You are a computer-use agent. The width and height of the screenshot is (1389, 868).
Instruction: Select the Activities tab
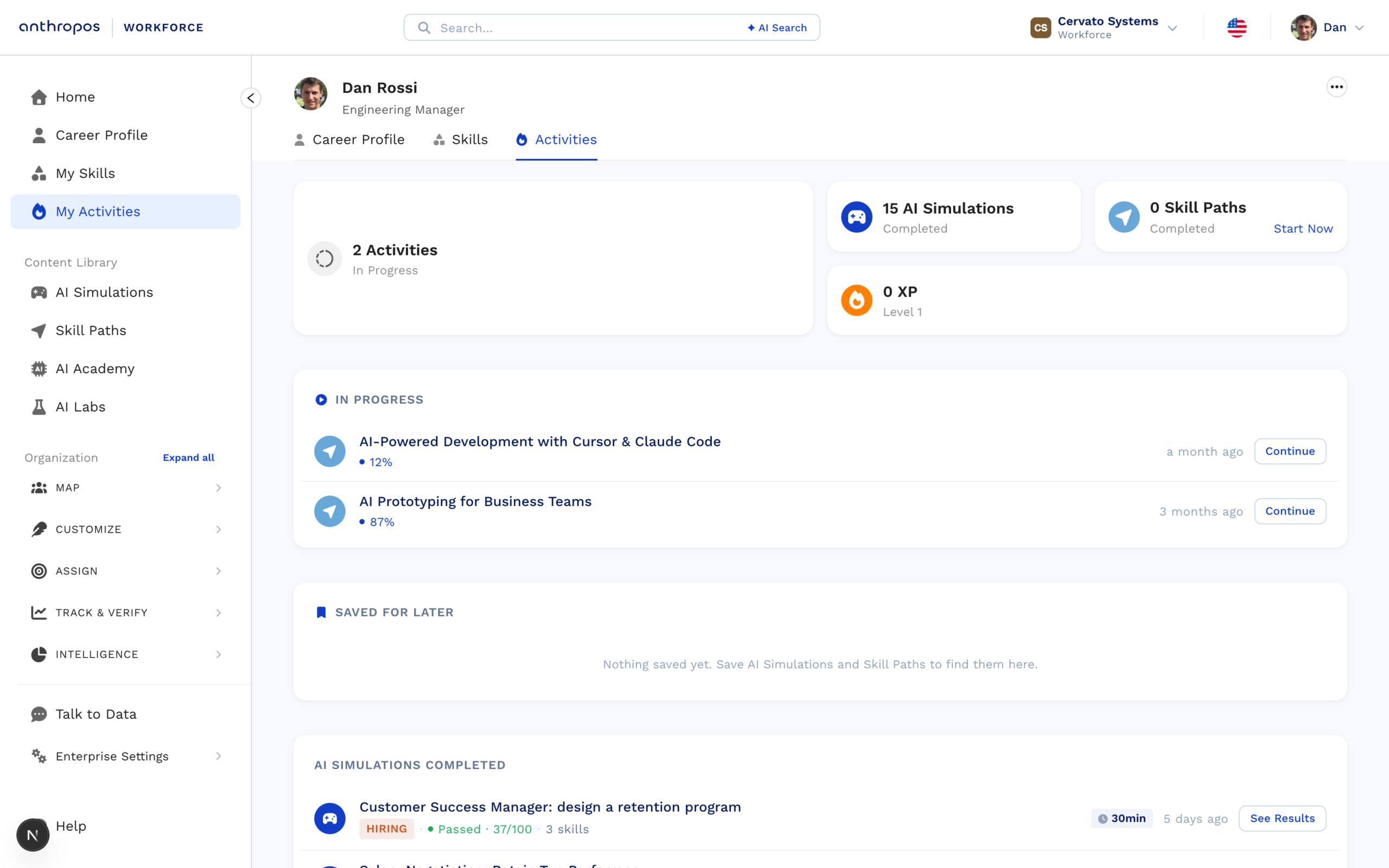[556, 139]
